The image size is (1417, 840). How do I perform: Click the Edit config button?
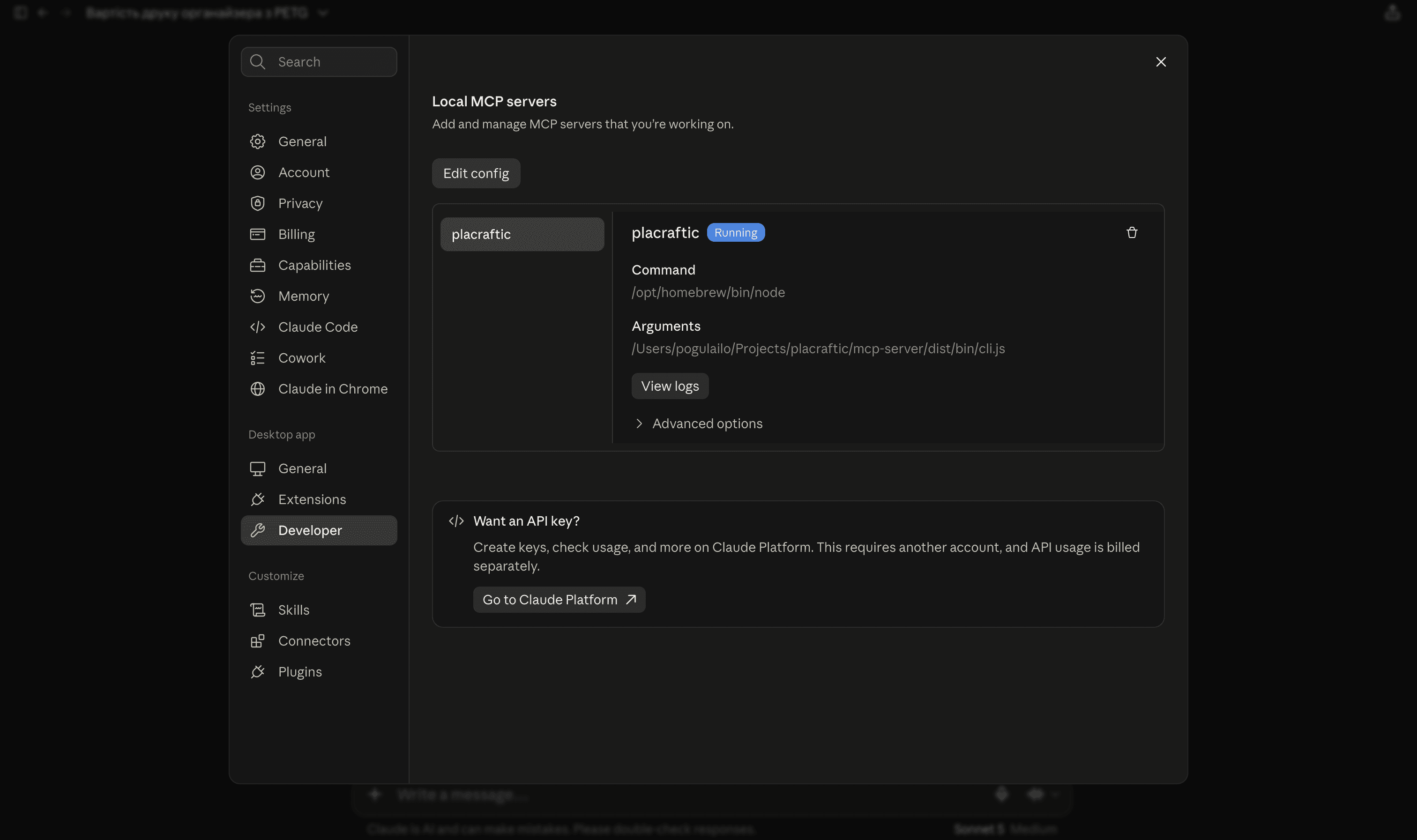coord(476,173)
